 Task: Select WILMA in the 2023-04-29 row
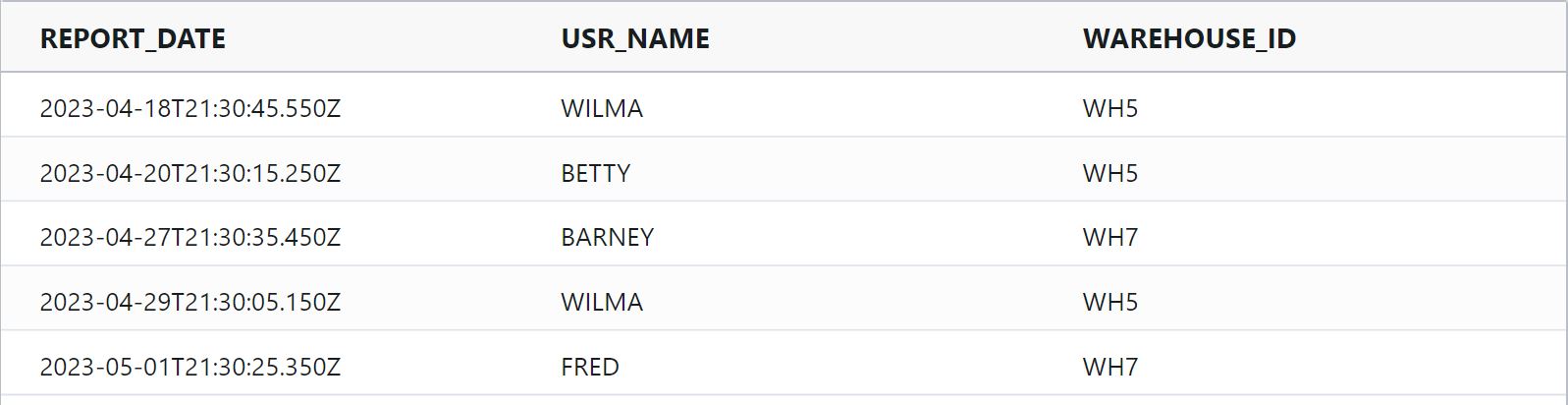602,302
